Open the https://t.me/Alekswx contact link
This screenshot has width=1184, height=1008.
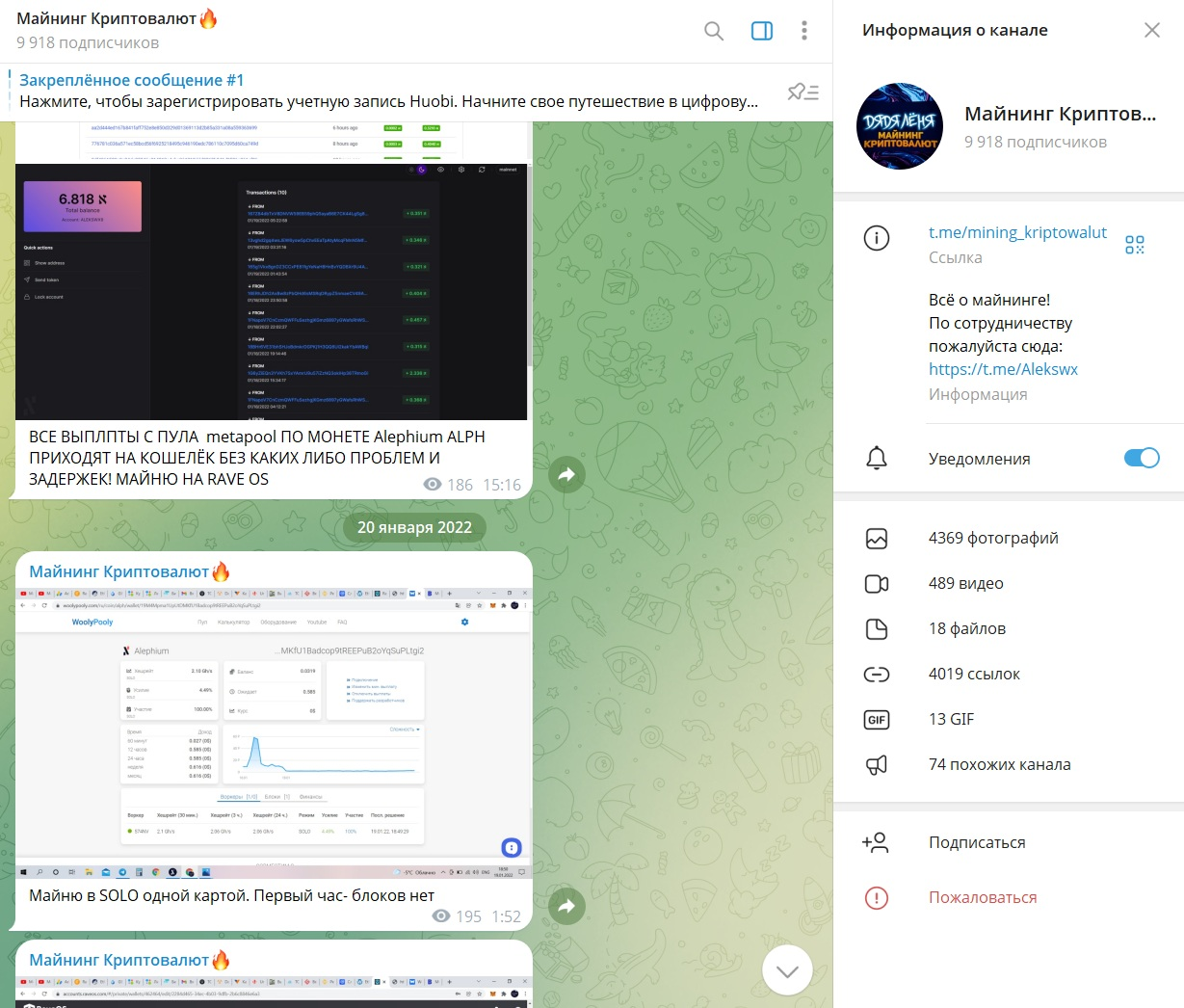coord(1003,369)
